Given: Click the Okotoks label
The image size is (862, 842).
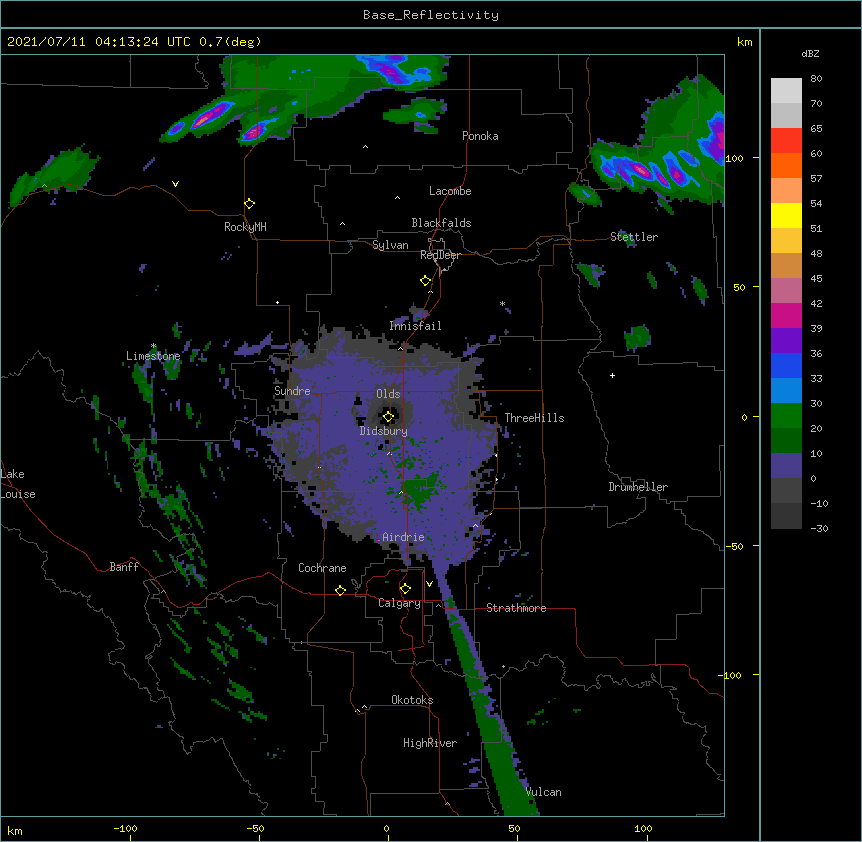Looking at the screenshot, I should pos(412,700).
